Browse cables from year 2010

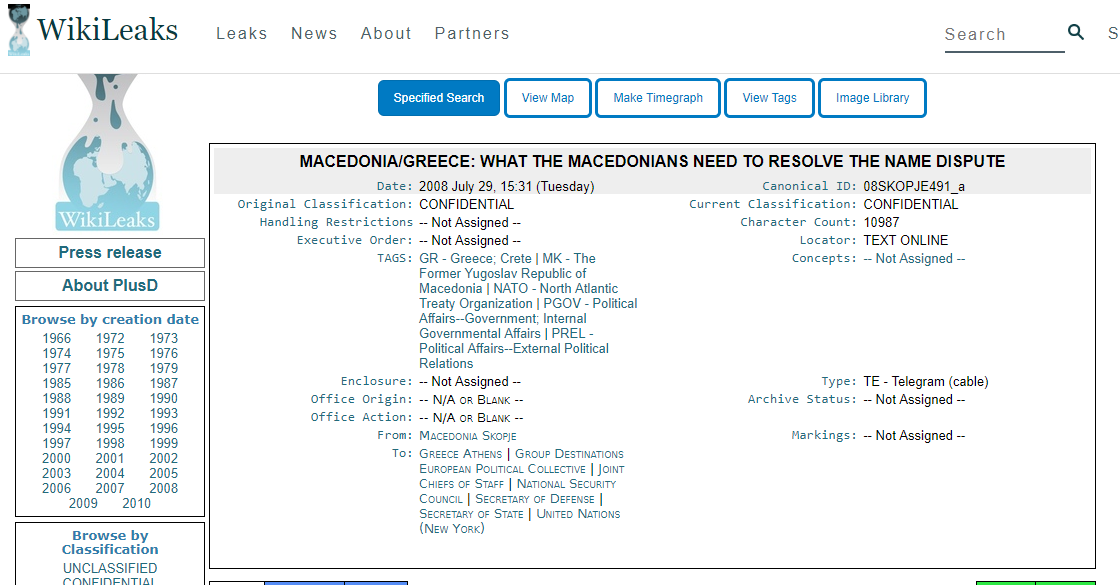[137, 503]
